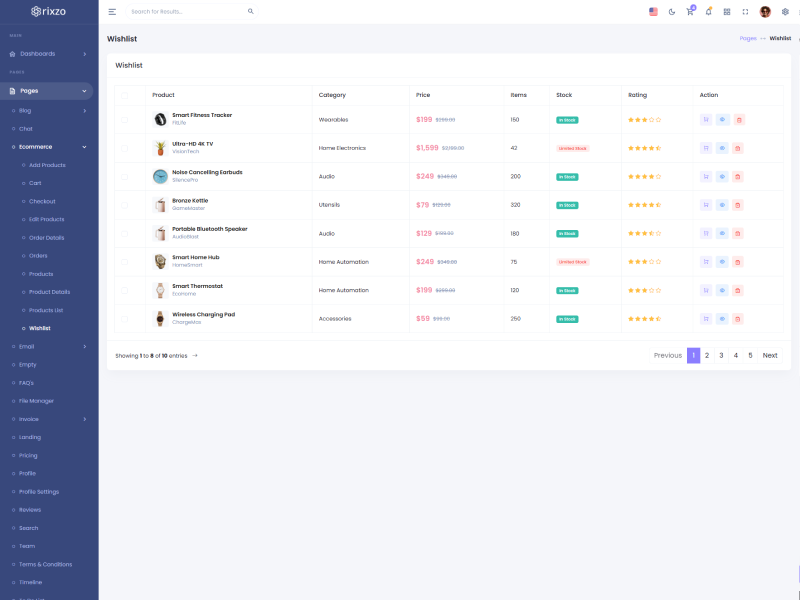Select the Ultra-HD 4K TV row checkbox
The height and width of the screenshot is (600, 800).
124,148
